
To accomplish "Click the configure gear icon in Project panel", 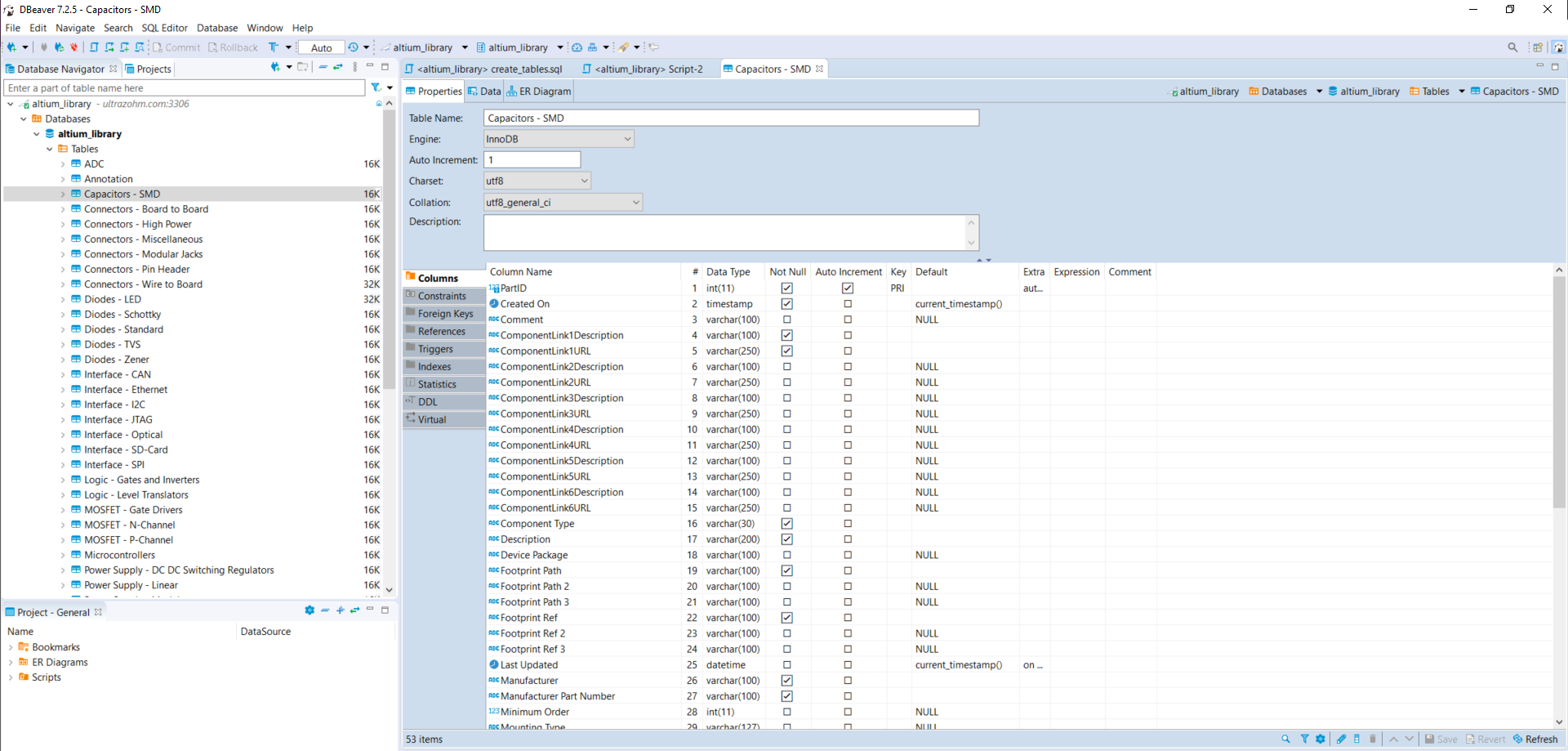I will point(310,610).
